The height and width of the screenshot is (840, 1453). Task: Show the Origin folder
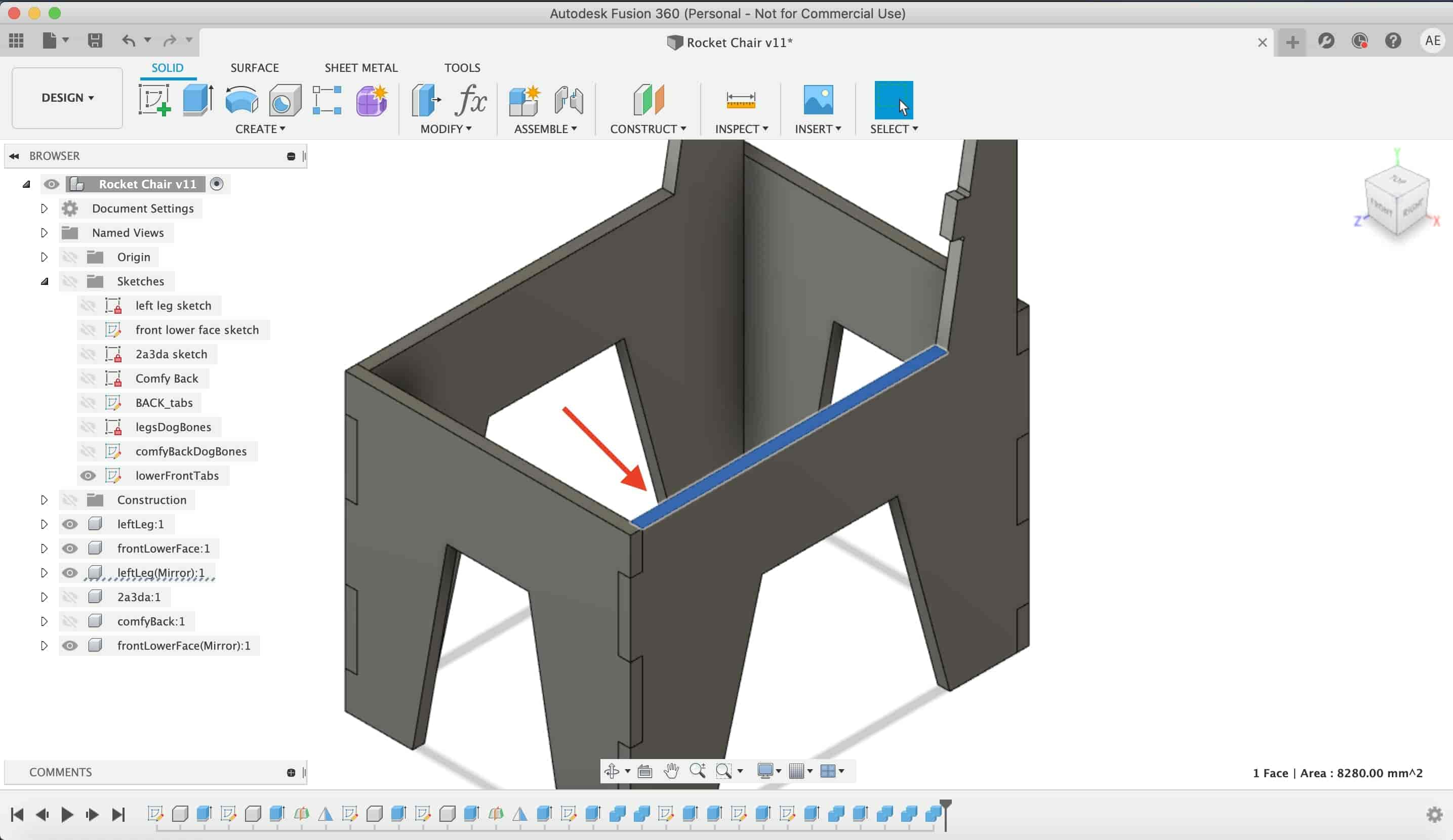pos(69,257)
